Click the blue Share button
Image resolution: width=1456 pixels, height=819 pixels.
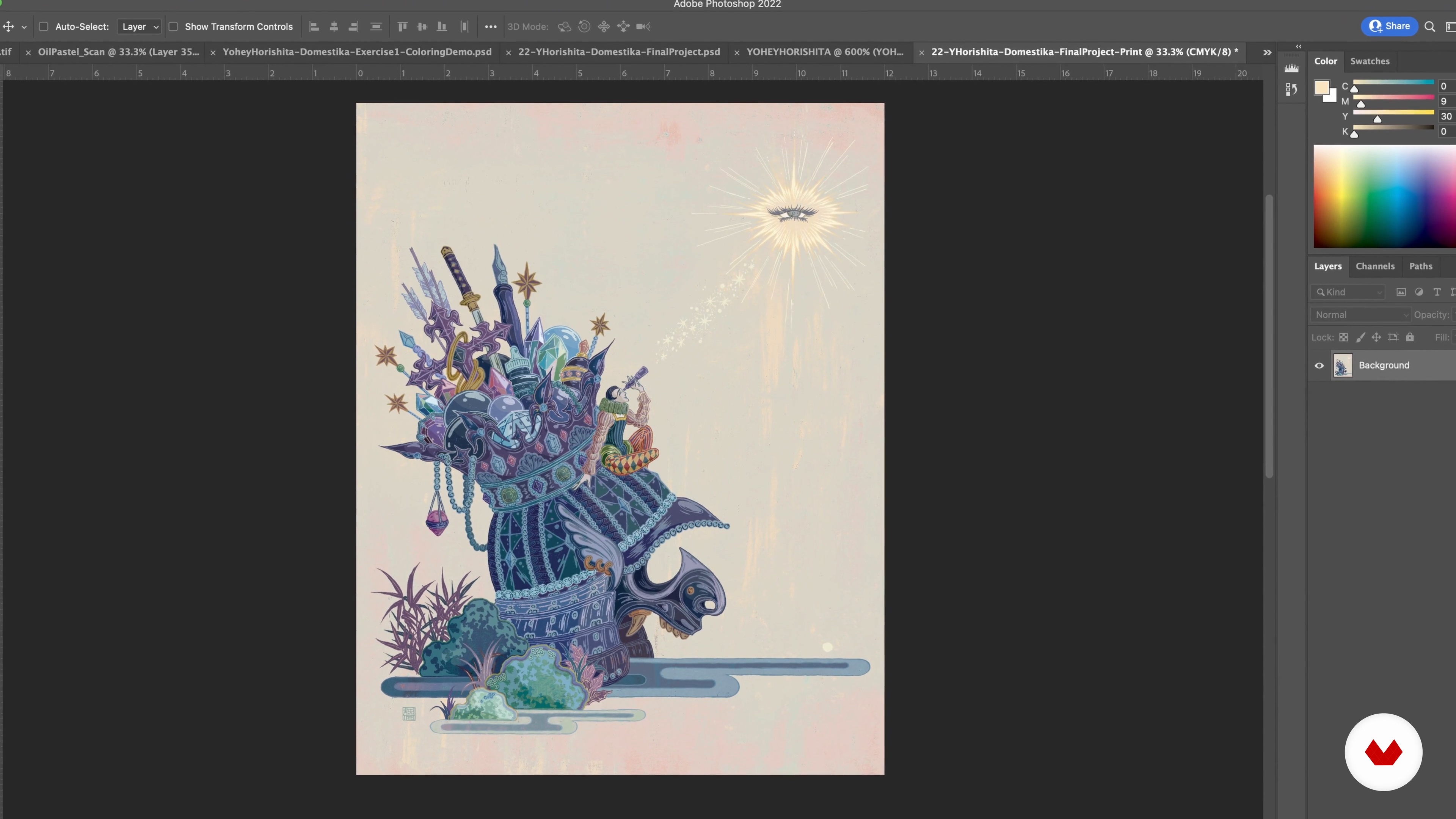(x=1389, y=26)
